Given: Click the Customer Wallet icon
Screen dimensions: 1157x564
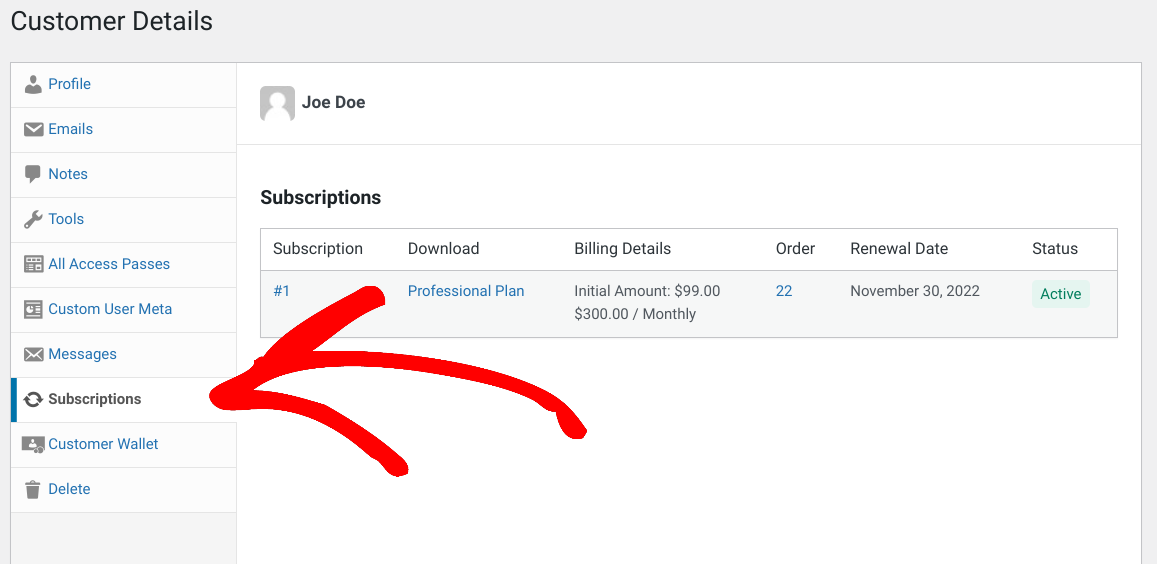Looking at the screenshot, I should click(33, 444).
